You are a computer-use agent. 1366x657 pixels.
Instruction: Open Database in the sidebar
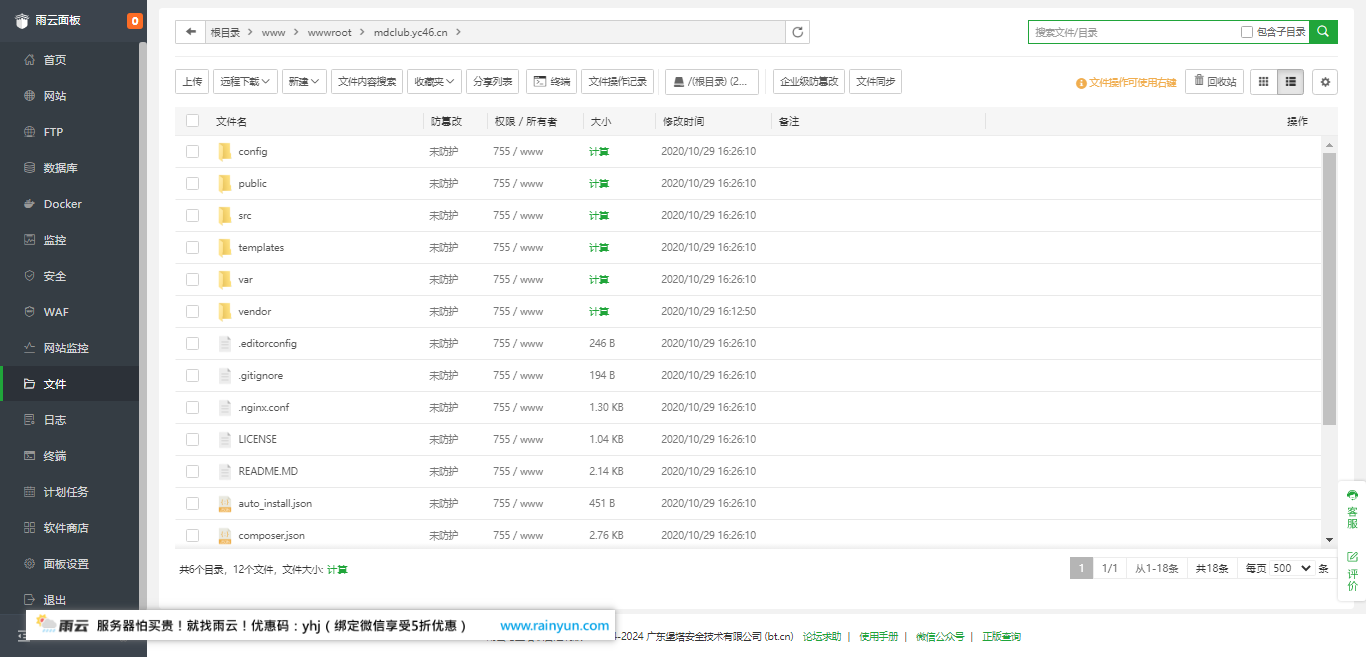coord(70,168)
